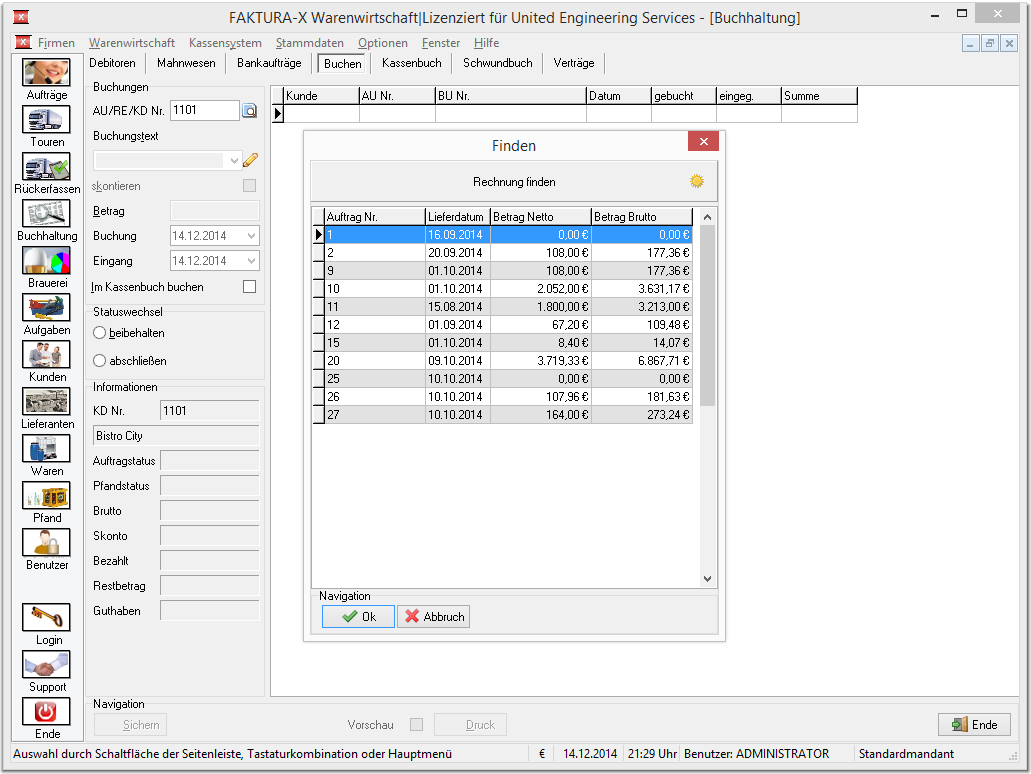
Task: Open the Brauerei sidebar icon
Action: (46, 260)
